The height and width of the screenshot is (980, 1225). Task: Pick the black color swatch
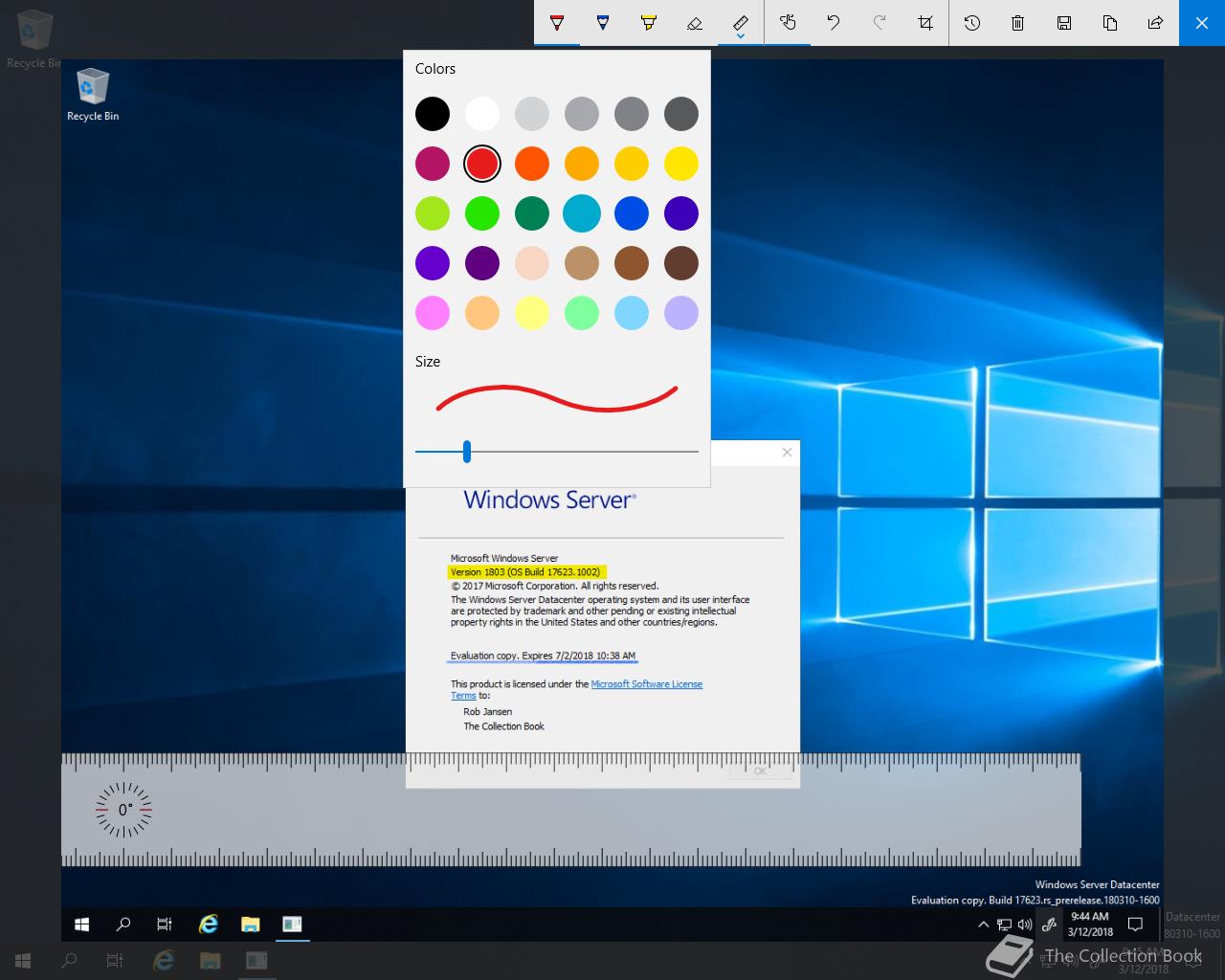click(433, 114)
